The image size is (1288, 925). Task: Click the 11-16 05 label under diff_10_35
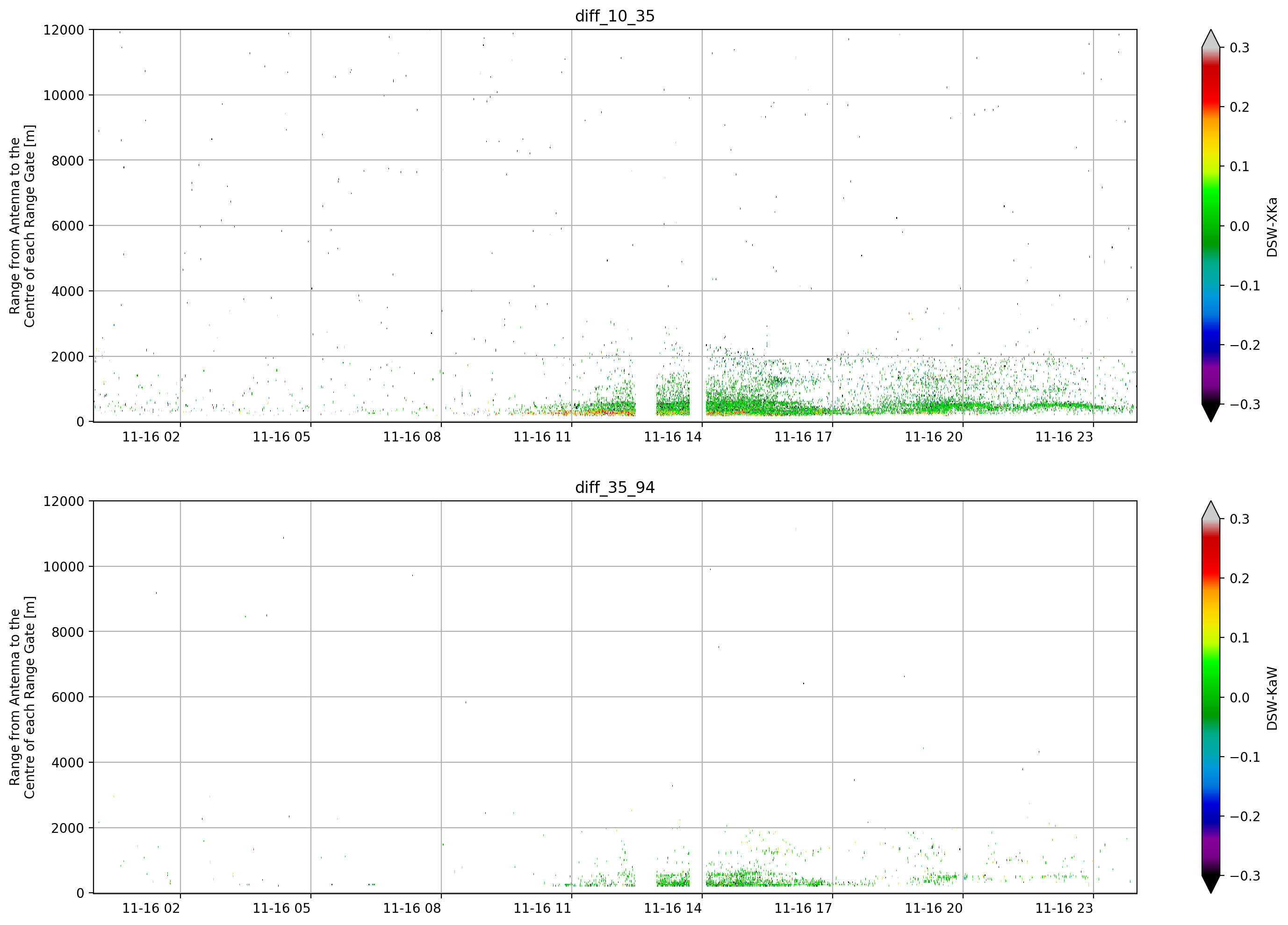click(x=282, y=437)
